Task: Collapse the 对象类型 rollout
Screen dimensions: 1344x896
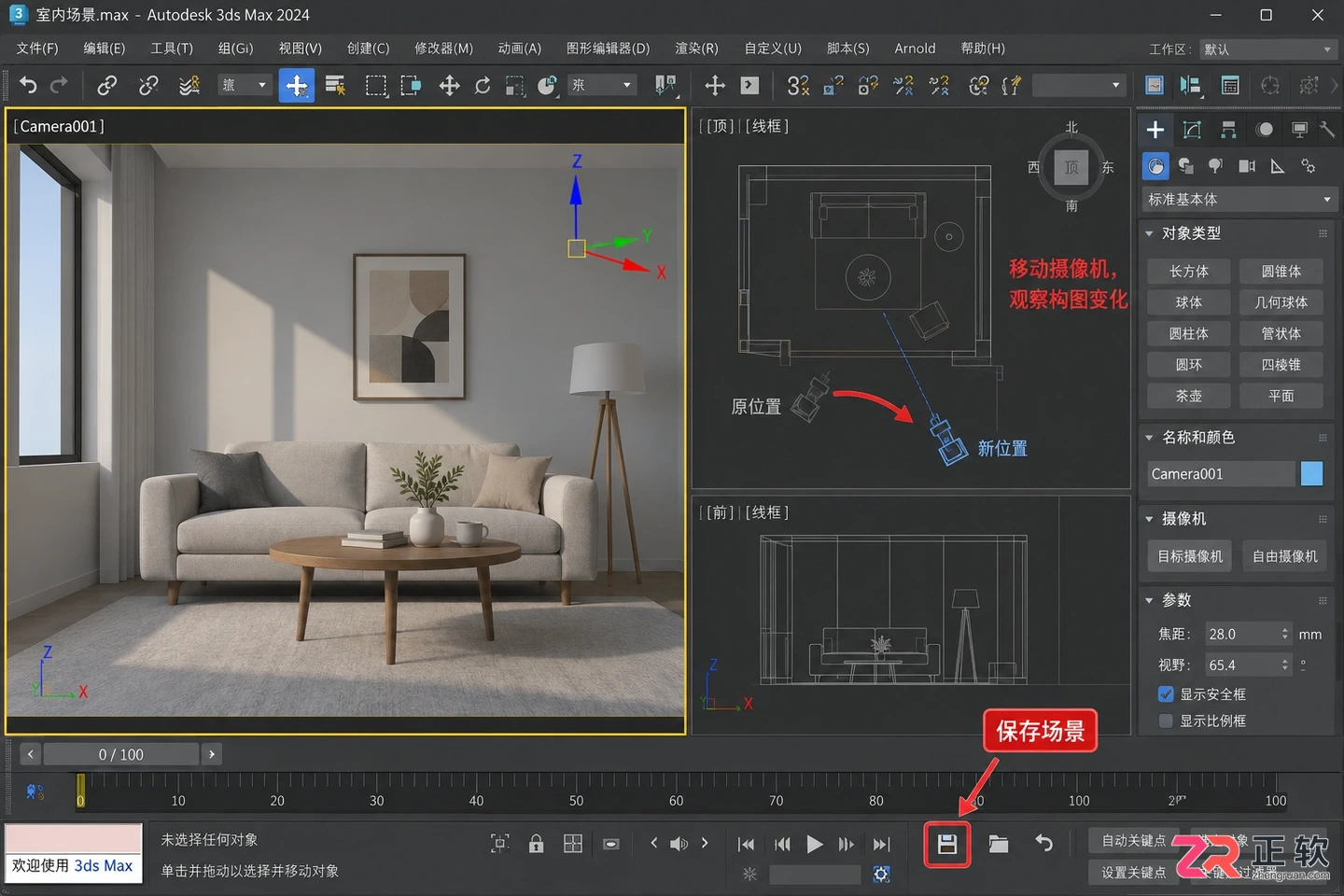Action: (x=1149, y=233)
